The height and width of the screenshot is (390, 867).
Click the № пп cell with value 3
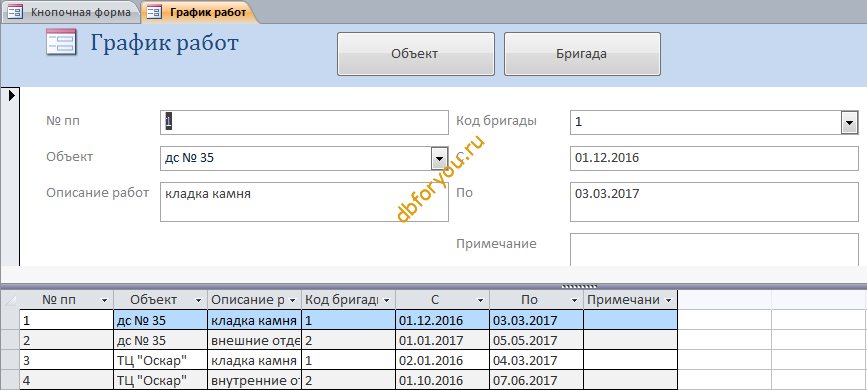[66, 361]
